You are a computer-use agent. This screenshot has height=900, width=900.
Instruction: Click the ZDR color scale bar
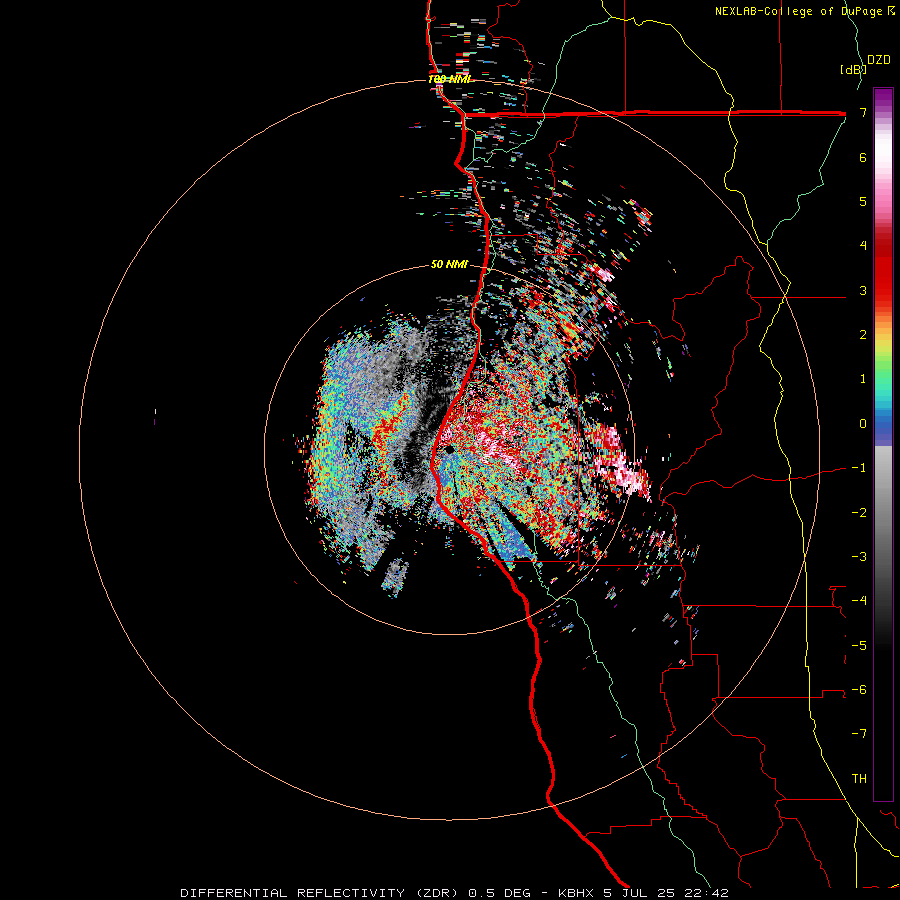click(883, 444)
